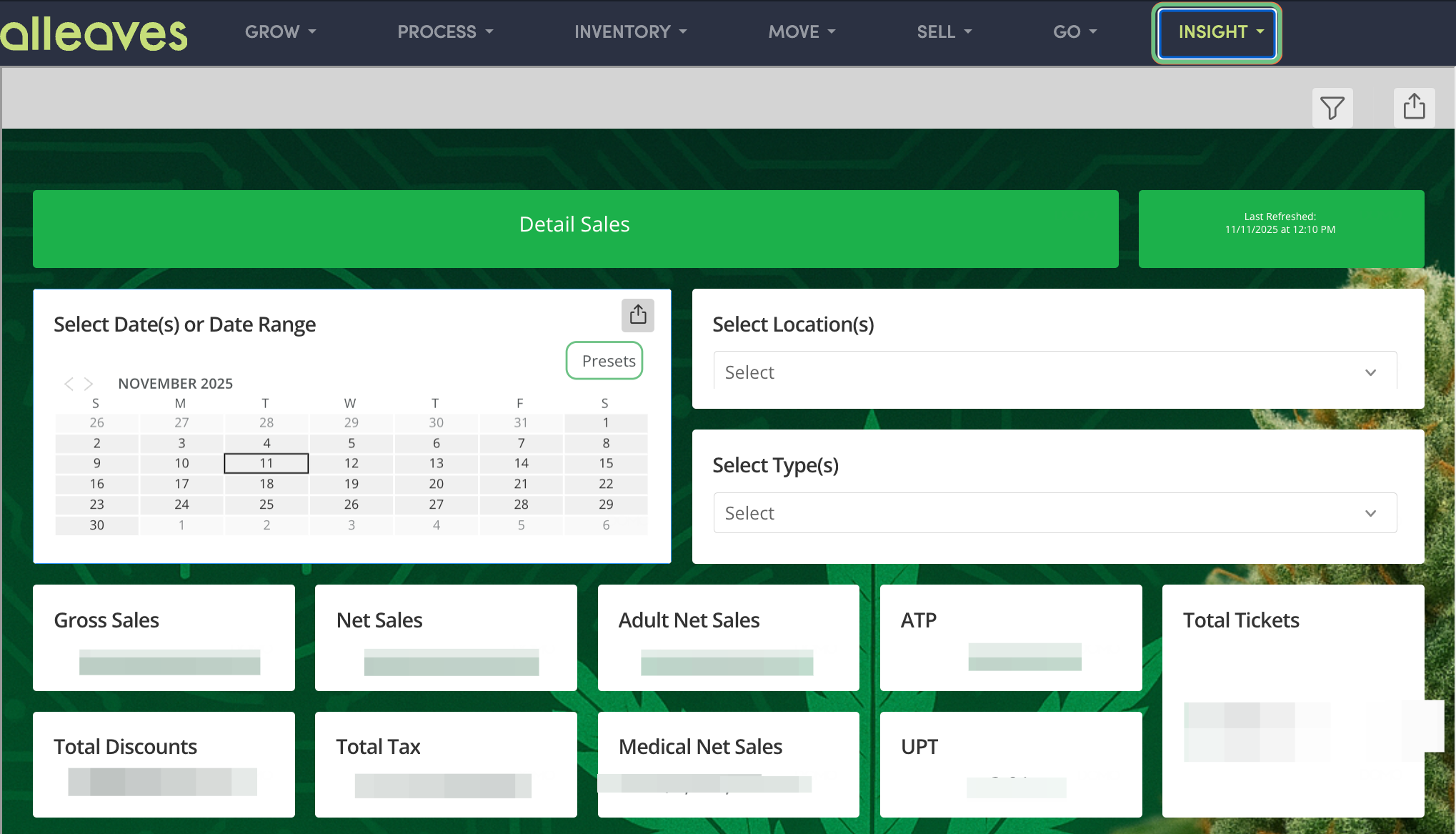This screenshot has height=834, width=1456.
Task: Click the Total Discounts card
Action: 164,765
